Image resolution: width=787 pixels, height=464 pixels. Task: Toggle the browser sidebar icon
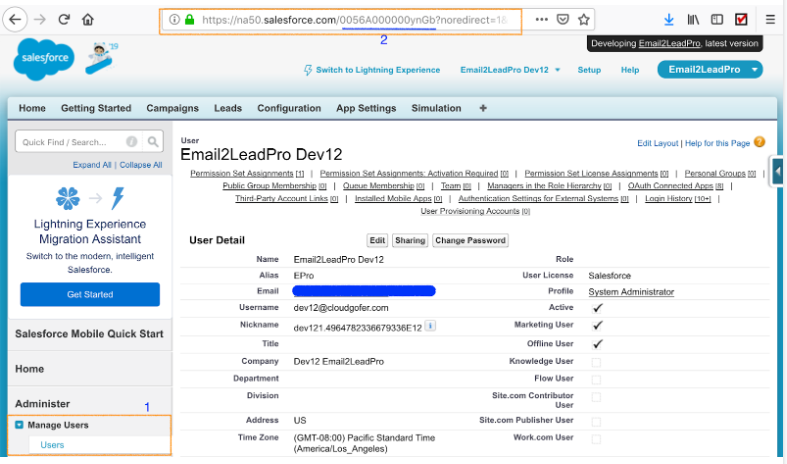(x=717, y=20)
